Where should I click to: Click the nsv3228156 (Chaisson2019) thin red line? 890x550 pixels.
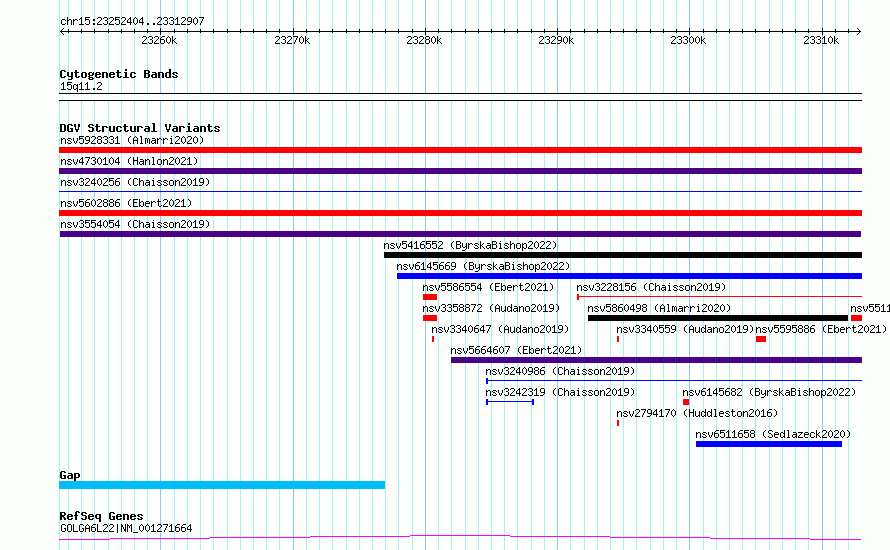click(x=719, y=297)
